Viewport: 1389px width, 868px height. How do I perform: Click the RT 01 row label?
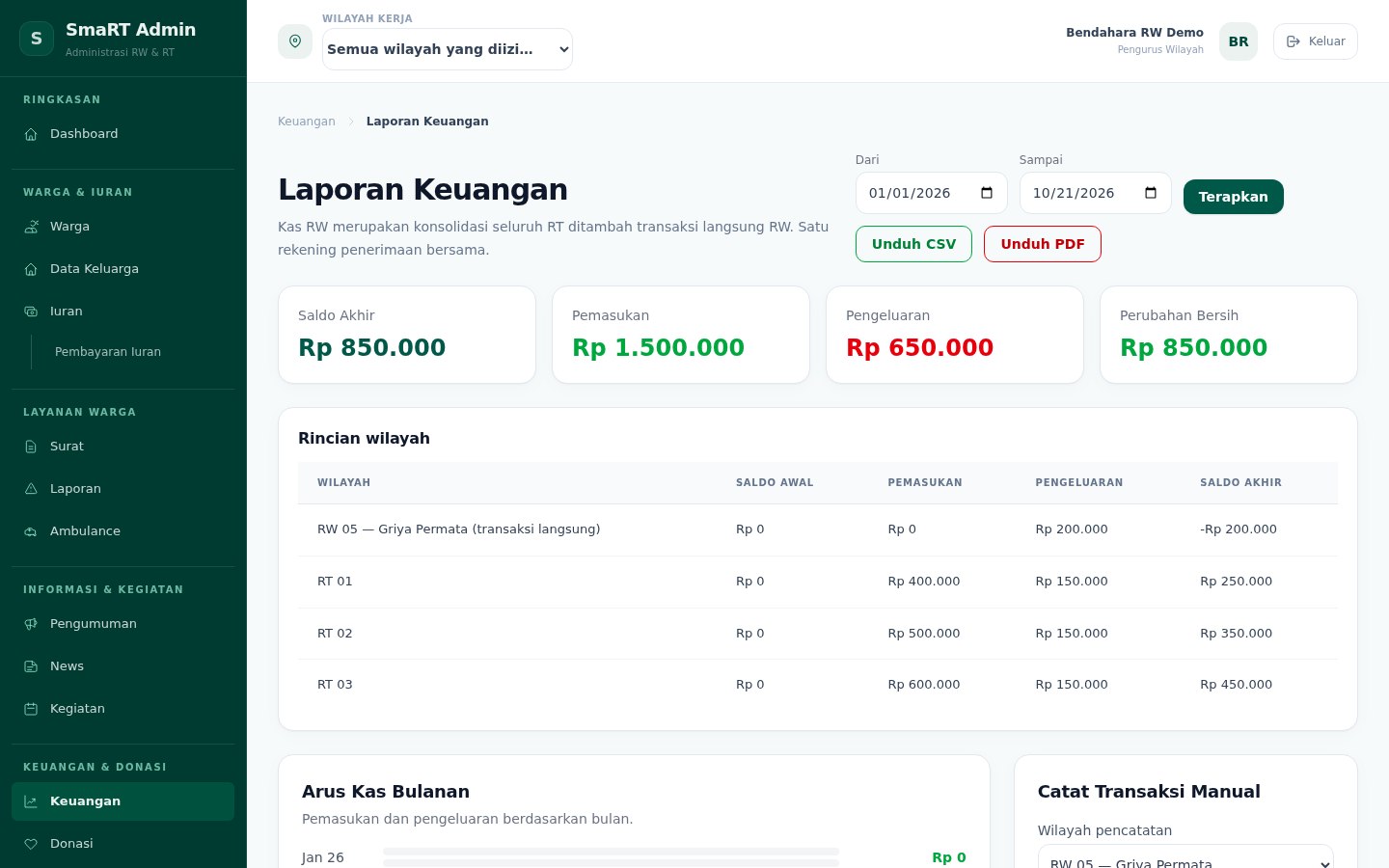coord(335,582)
